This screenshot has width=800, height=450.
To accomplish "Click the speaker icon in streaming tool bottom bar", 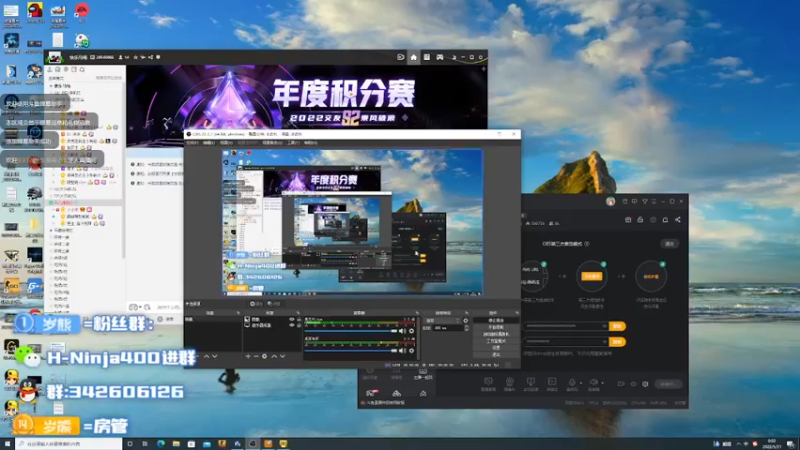I will 593,382.
